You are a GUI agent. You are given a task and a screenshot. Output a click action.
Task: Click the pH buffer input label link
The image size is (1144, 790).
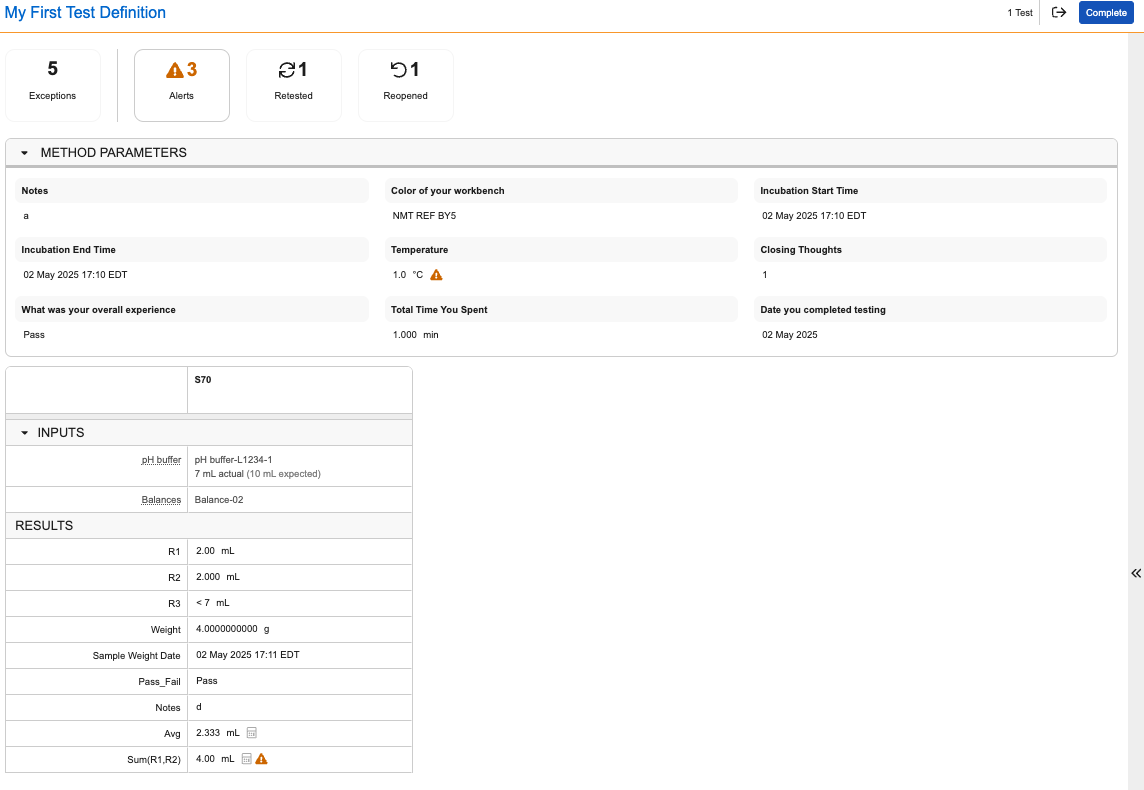[x=161, y=460]
